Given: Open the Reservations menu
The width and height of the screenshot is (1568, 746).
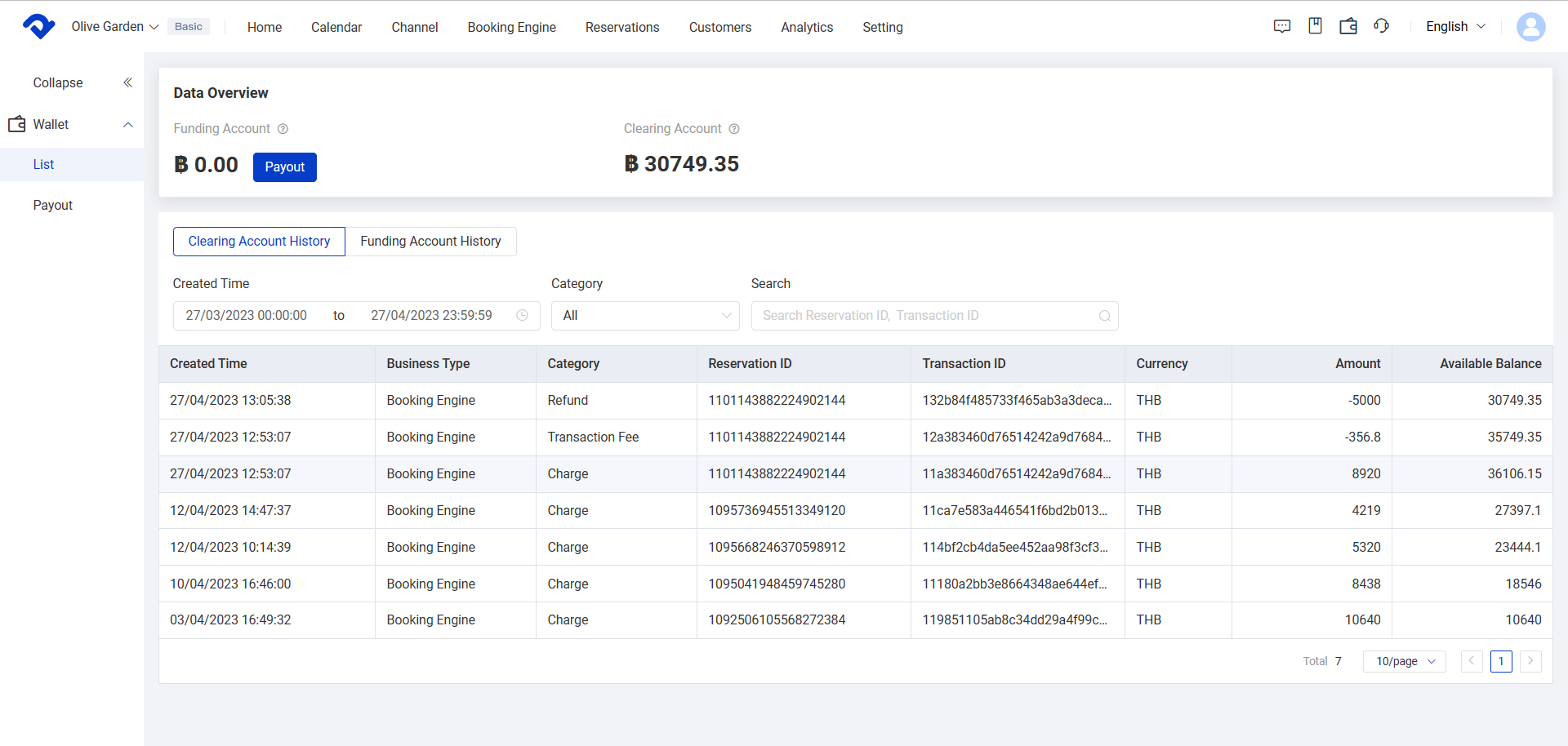Looking at the screenshot, I should 622,27.
